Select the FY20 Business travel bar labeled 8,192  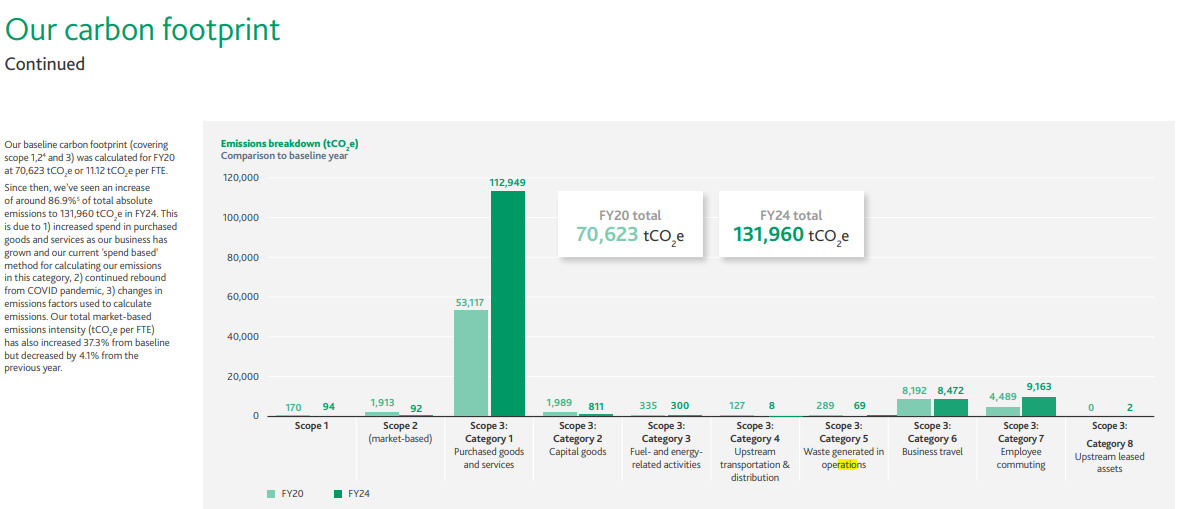click(914, 407)
